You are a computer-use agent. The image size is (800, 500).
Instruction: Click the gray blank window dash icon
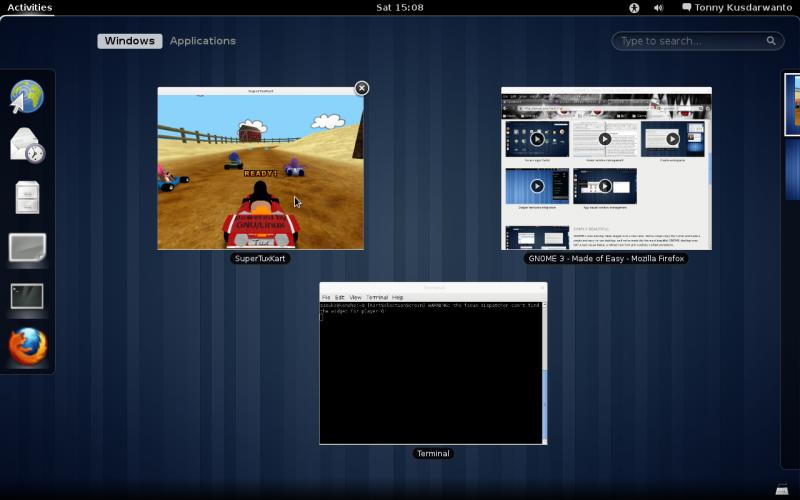point(27,247)
